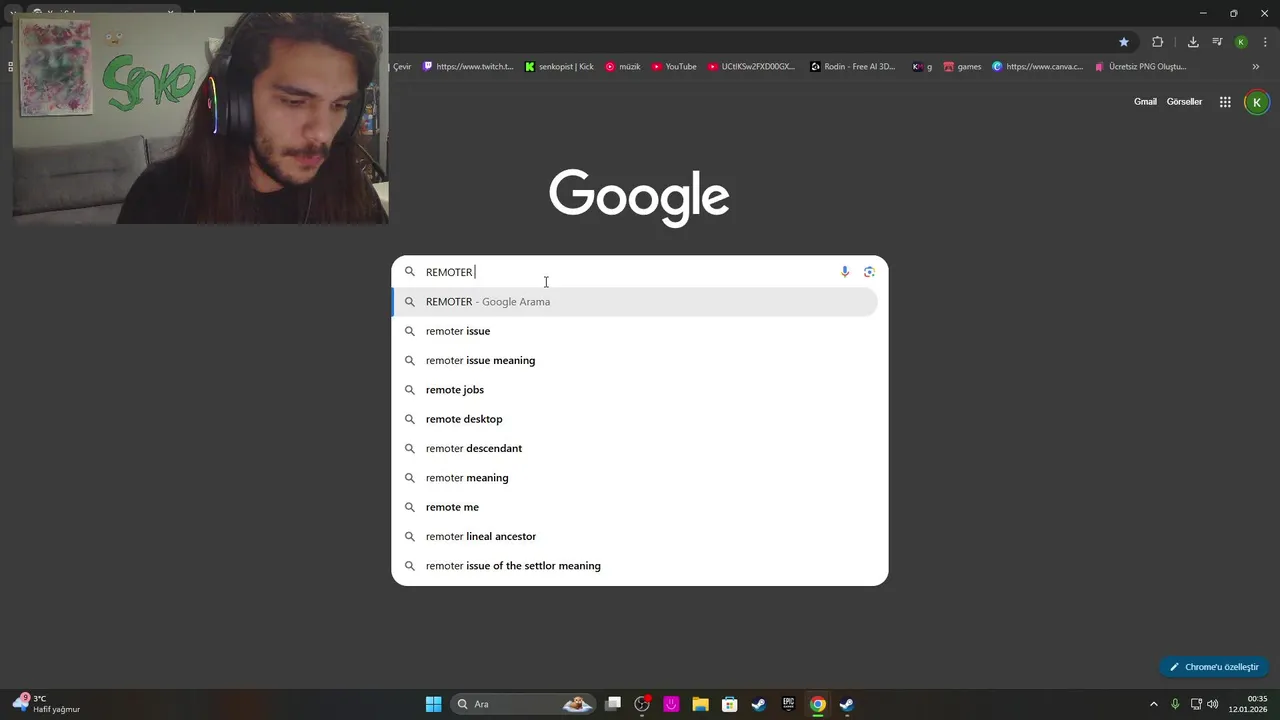This screenshot has width=1280, height=720.
Task: Open the UCtlKSw2FXD00GX bookmark
Action: (x=751, y=67)
